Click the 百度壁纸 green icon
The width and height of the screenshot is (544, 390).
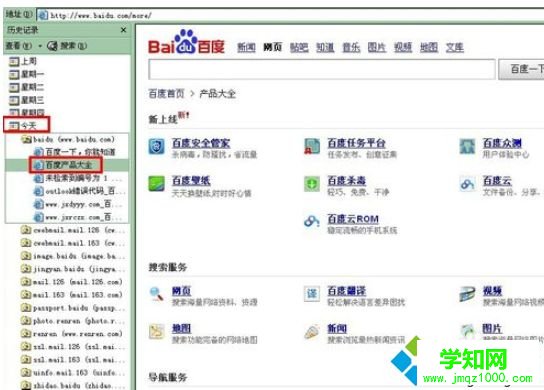coord(156,184)
